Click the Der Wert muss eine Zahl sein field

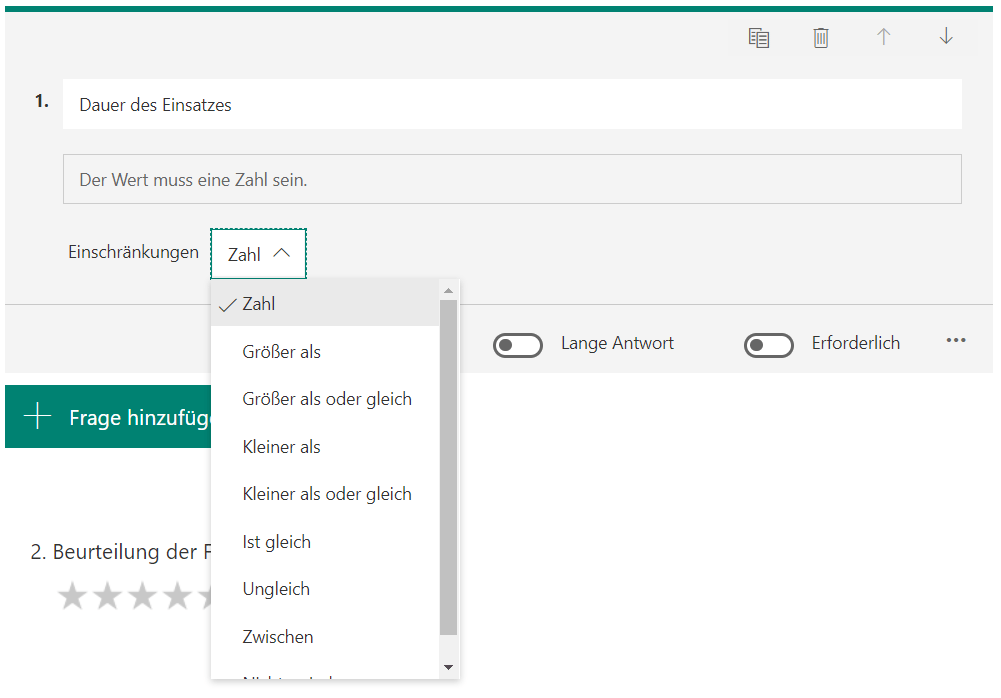point(512,178)
